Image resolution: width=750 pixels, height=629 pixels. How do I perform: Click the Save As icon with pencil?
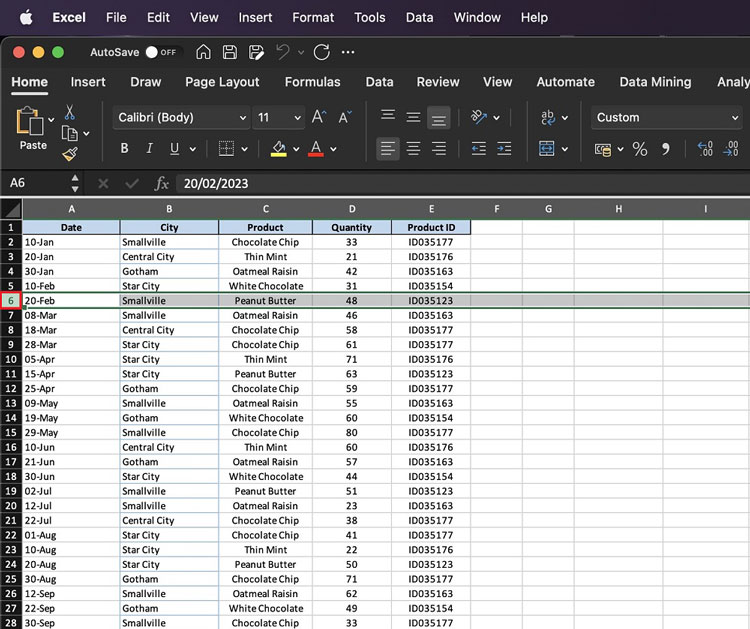(256, 52)
